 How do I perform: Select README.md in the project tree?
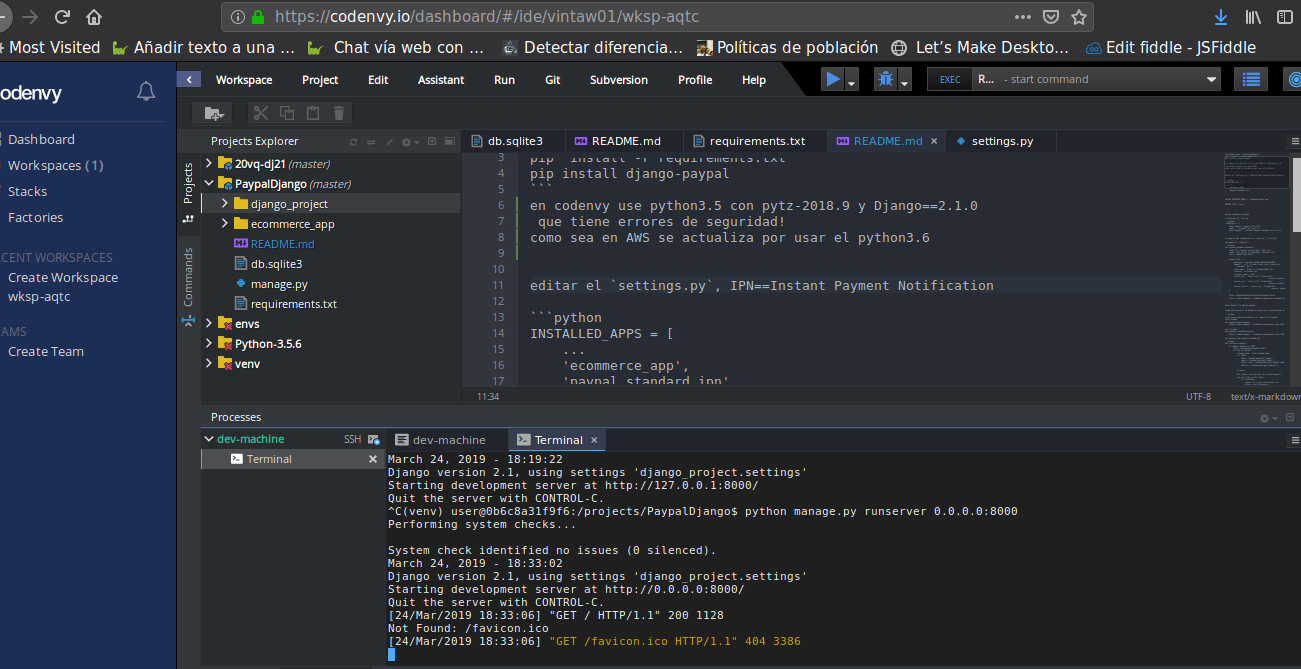coord(282,244)
